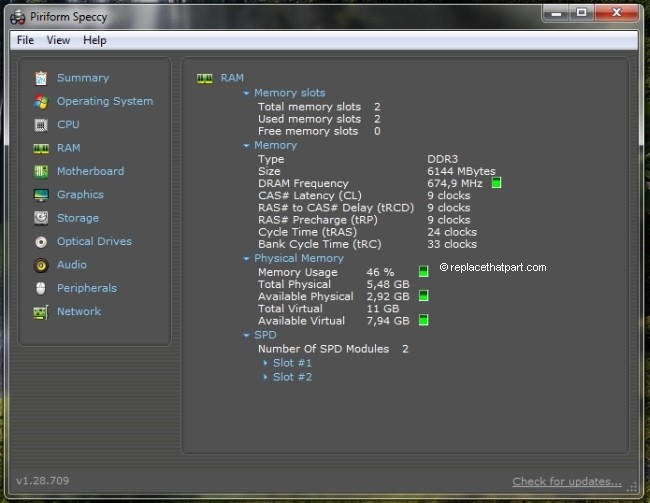
Task: Click the RAM icon in the main panel header
Action: coord(204,78)
